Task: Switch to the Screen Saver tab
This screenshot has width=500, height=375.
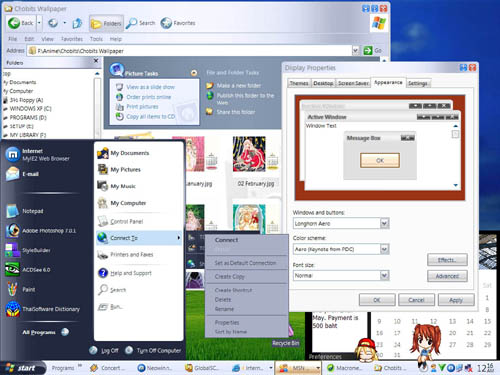Action: click(x=353, y=83)
